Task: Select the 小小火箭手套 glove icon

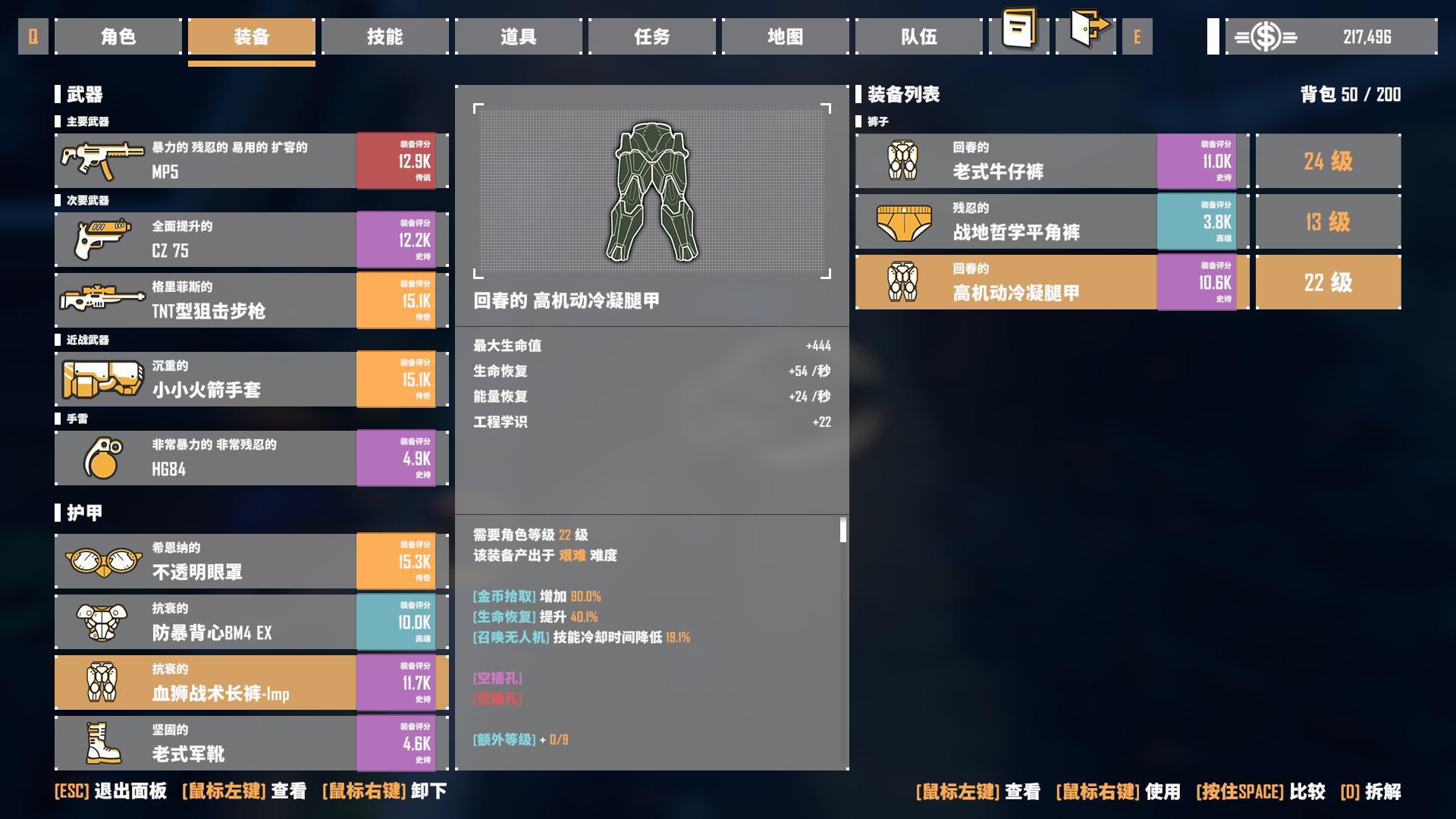Action: click(x=103, y=379)
